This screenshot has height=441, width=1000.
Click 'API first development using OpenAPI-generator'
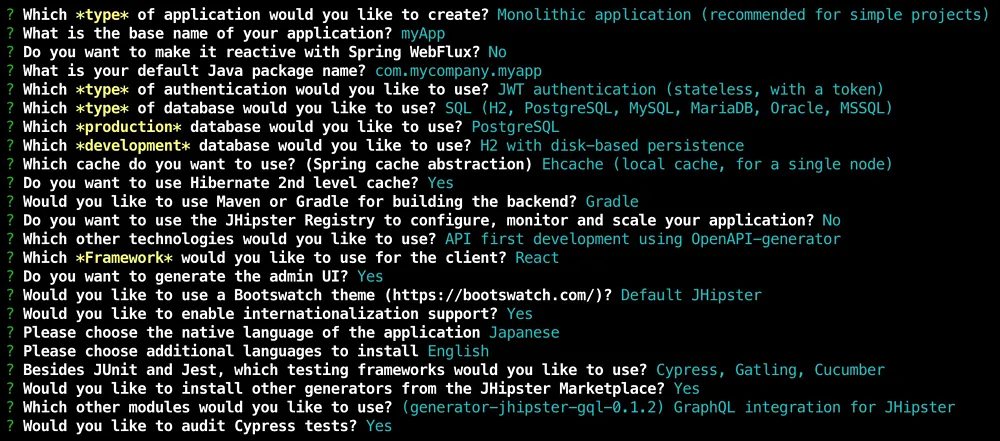click(643, 239)
